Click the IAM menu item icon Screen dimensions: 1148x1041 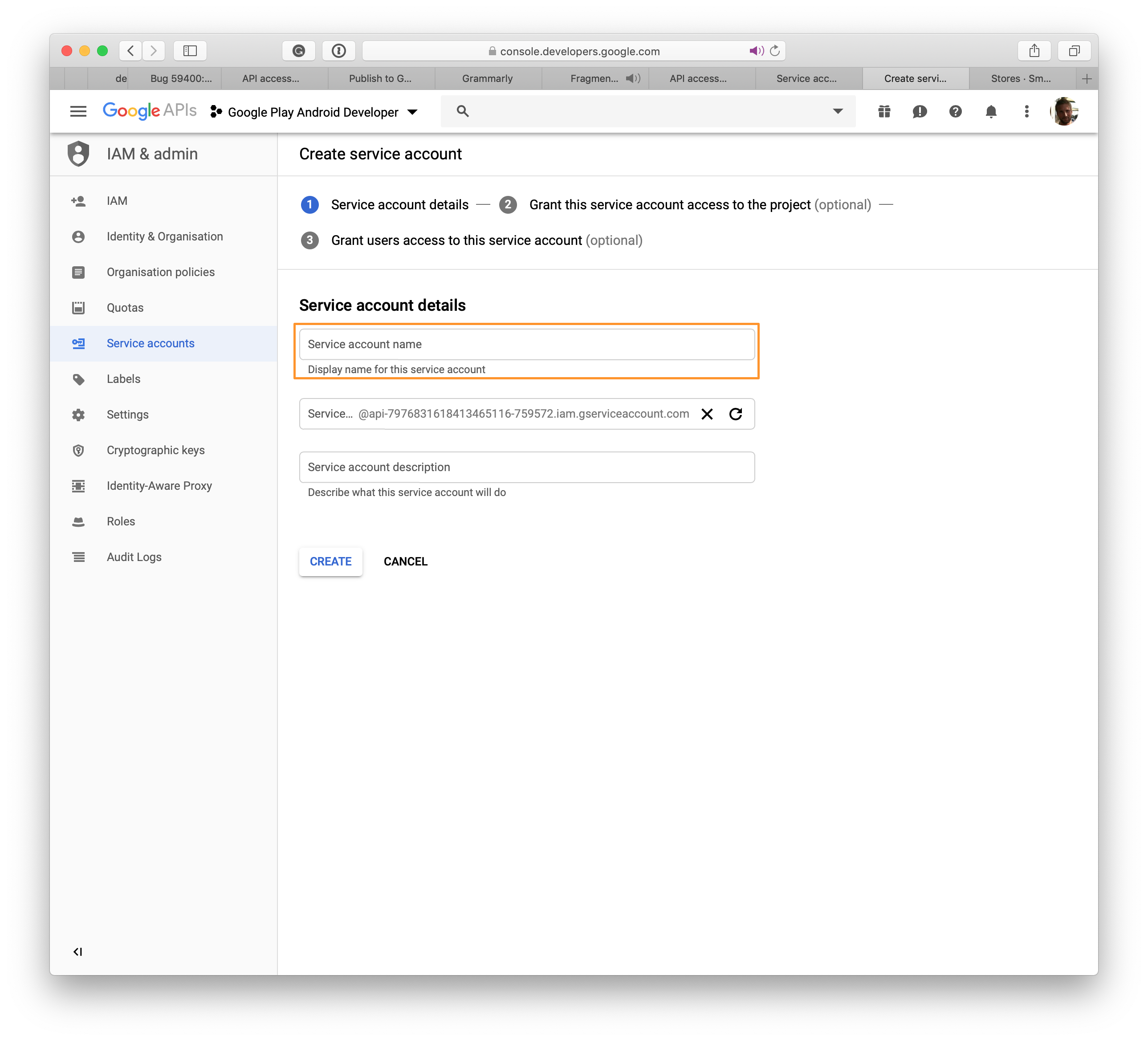pyautogui.click(x=80, y=200)
